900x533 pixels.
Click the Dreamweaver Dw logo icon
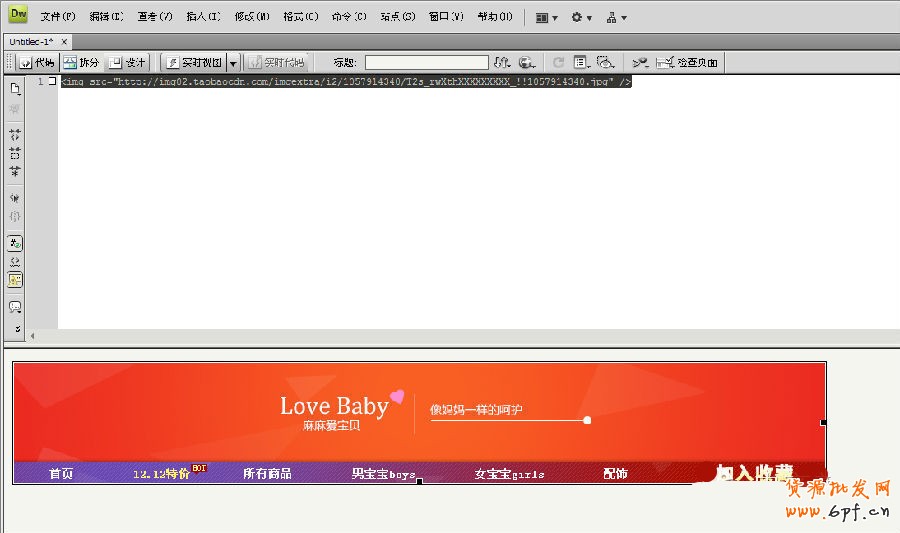click(18, 14)
